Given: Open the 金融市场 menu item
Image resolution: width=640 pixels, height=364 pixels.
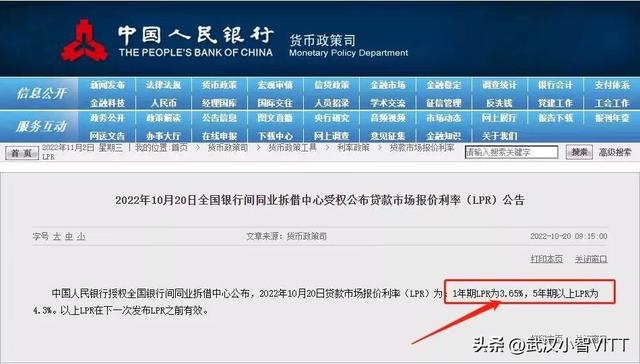Looking at the screenshot, I should (x=388, y=85).
